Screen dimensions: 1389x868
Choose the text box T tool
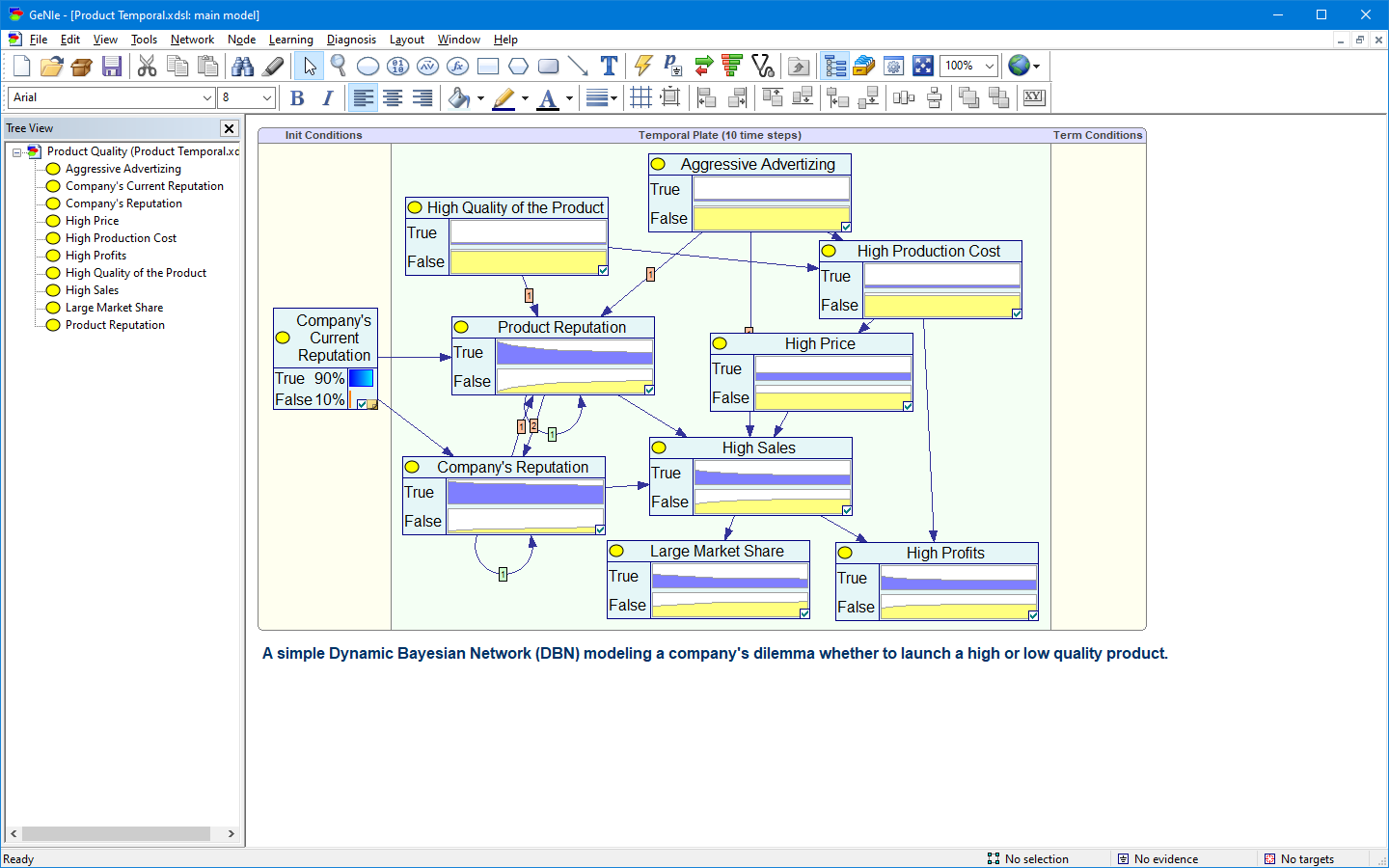click(609, 66)
